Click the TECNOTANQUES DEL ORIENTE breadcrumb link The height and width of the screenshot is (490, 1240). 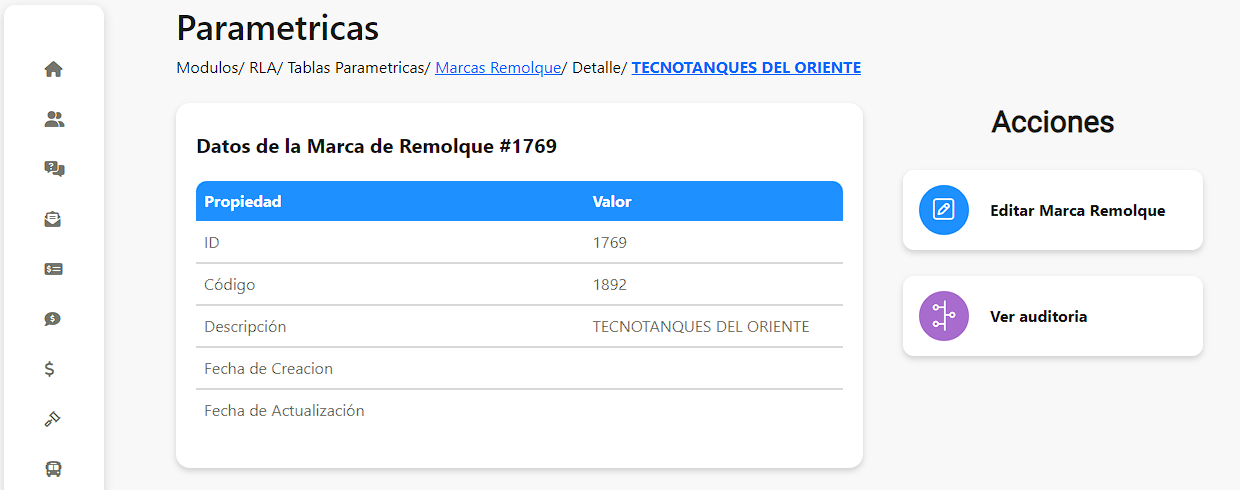coord(746,68)
